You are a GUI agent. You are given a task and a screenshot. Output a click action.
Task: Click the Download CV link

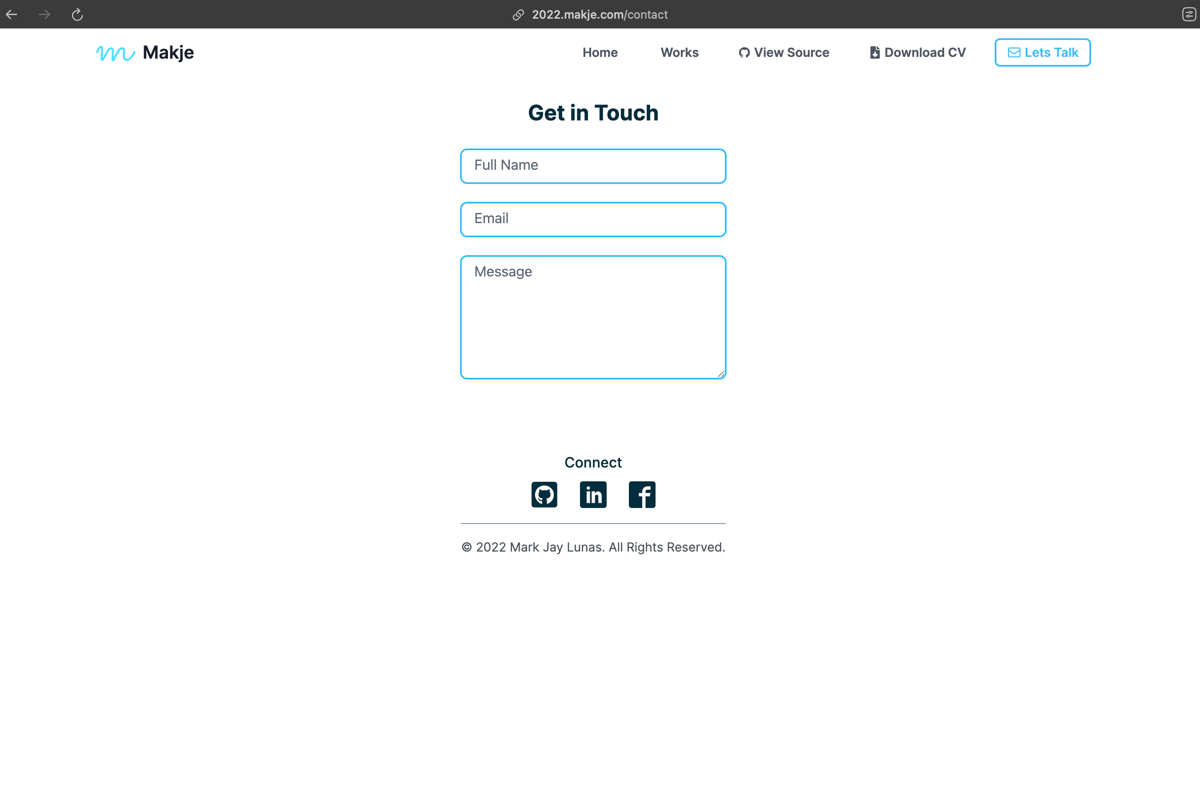[x=917, y=52]
